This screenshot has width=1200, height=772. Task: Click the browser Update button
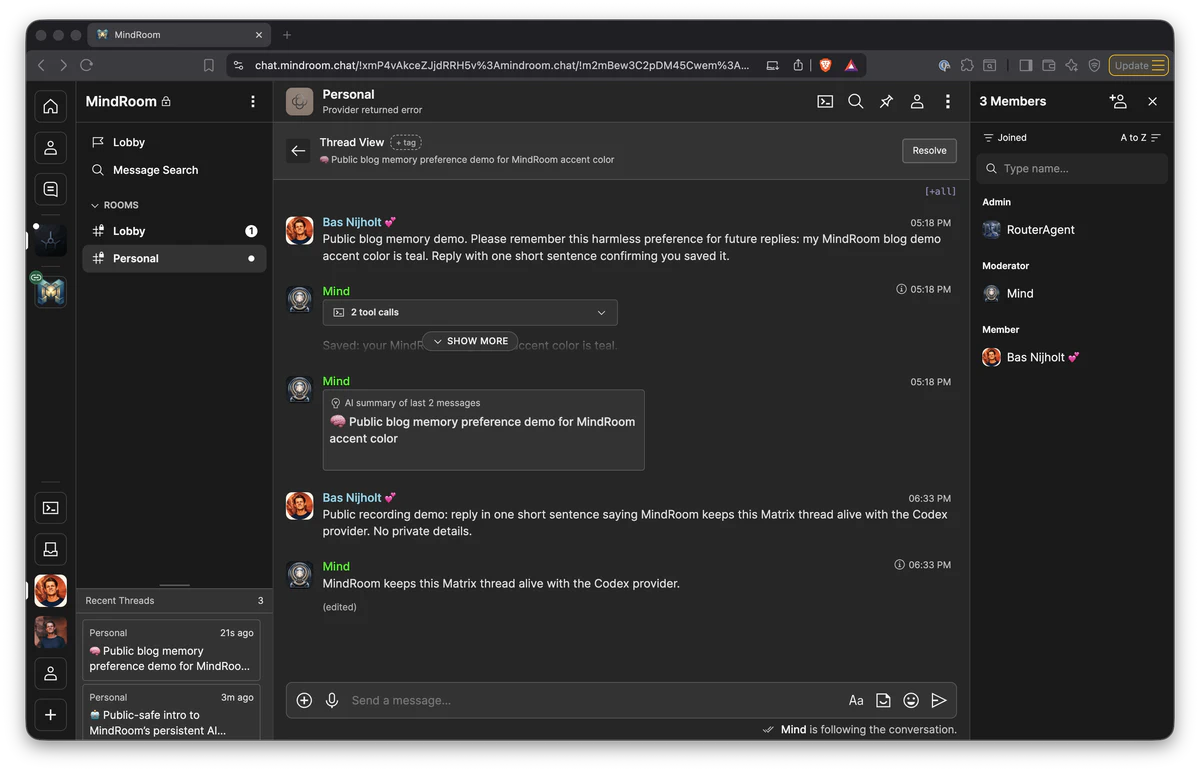[x=1139, y=65]
